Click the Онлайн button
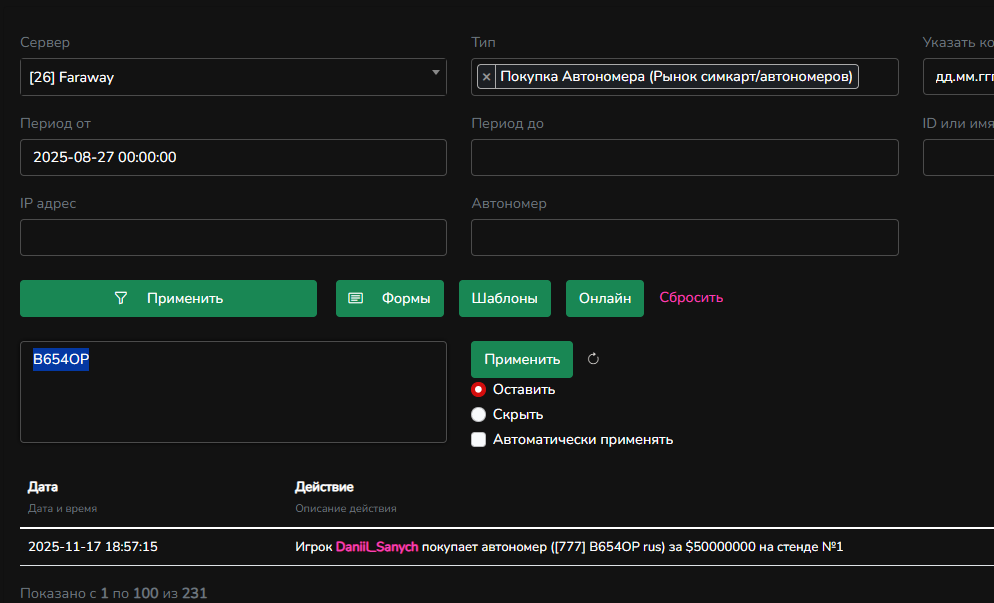 (605, 298)
